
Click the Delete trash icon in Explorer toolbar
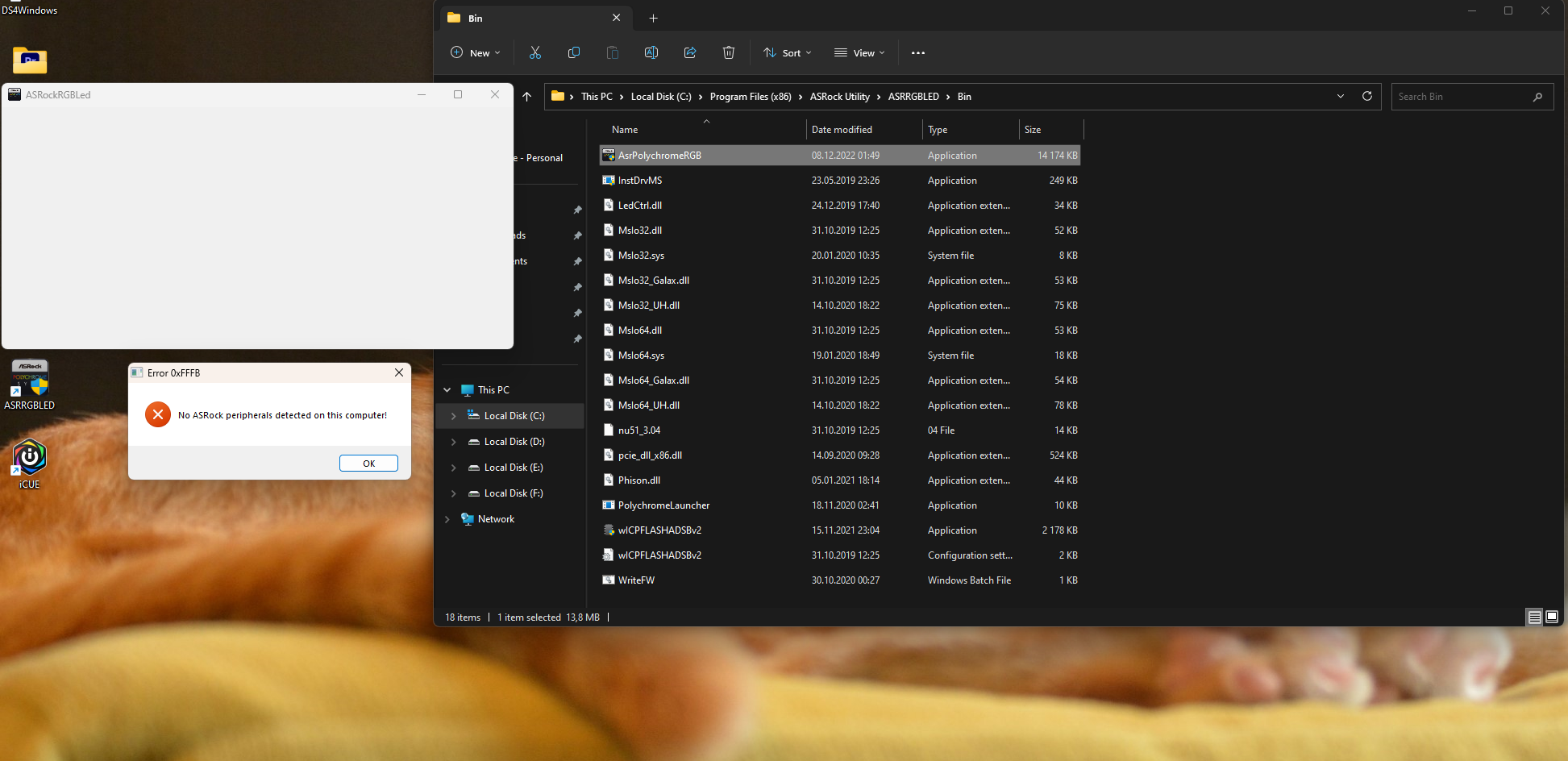click(729, 52)
